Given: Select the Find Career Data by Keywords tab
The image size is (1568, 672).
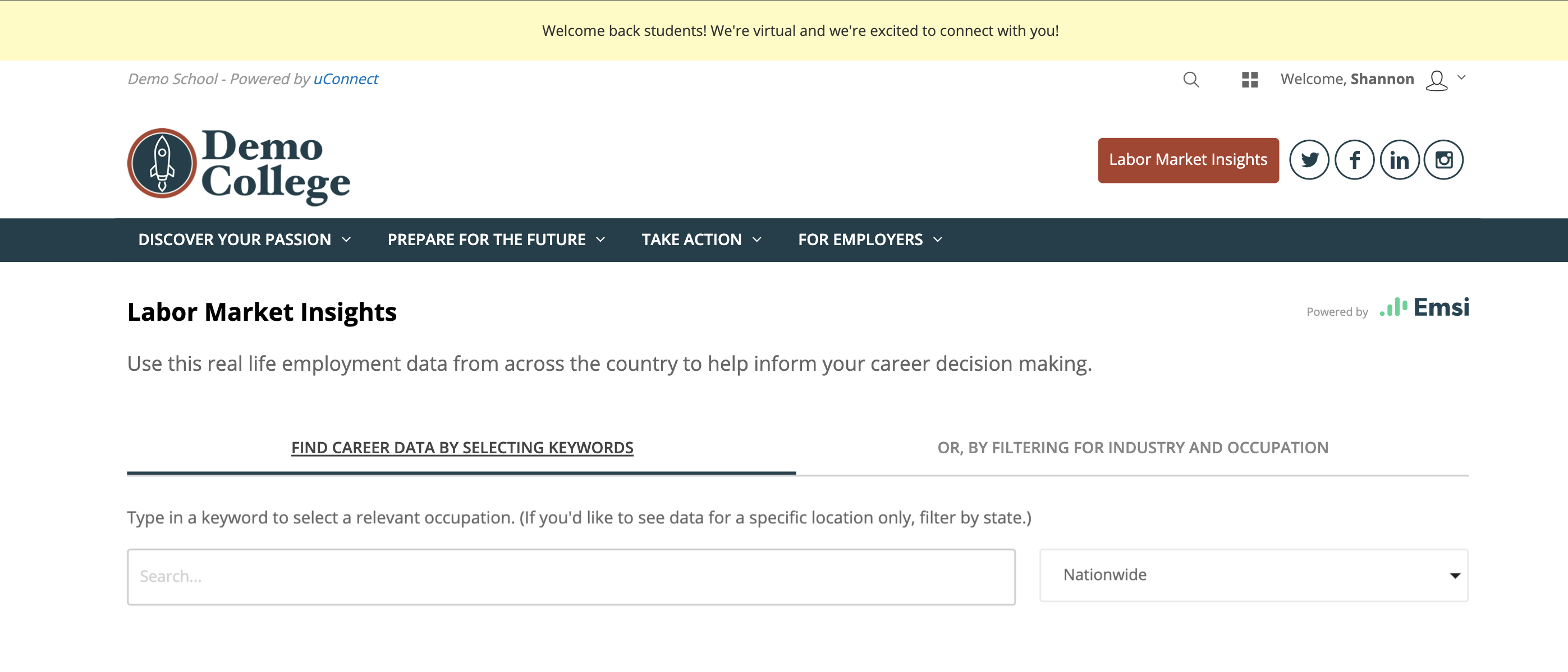Looking at the screenshot, I should click(462, 448).
